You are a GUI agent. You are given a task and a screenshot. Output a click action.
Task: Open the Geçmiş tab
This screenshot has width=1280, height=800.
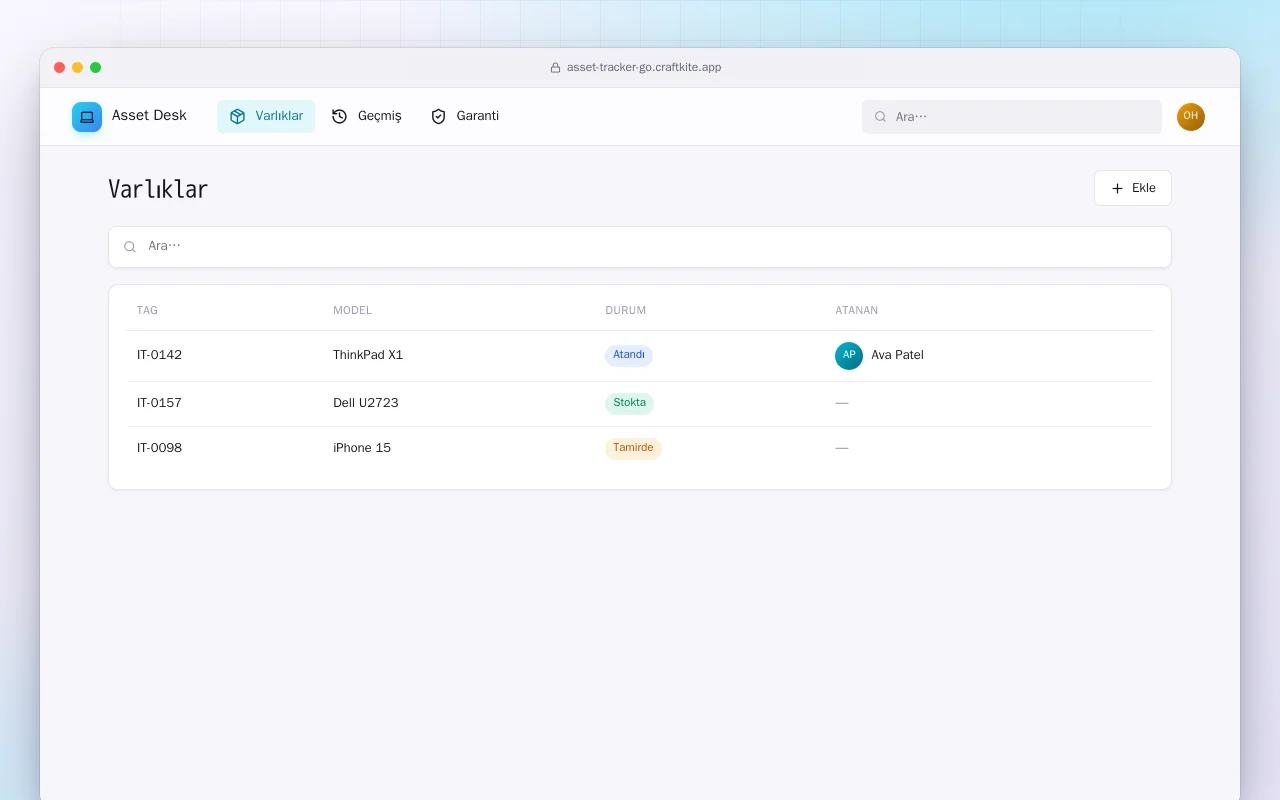point(367,116)
